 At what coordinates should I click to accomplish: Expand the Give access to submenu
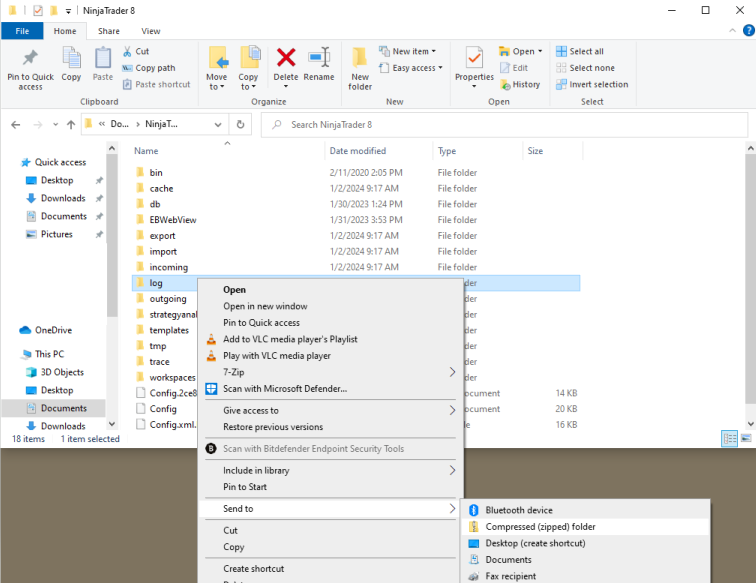[x=330, y=410]
